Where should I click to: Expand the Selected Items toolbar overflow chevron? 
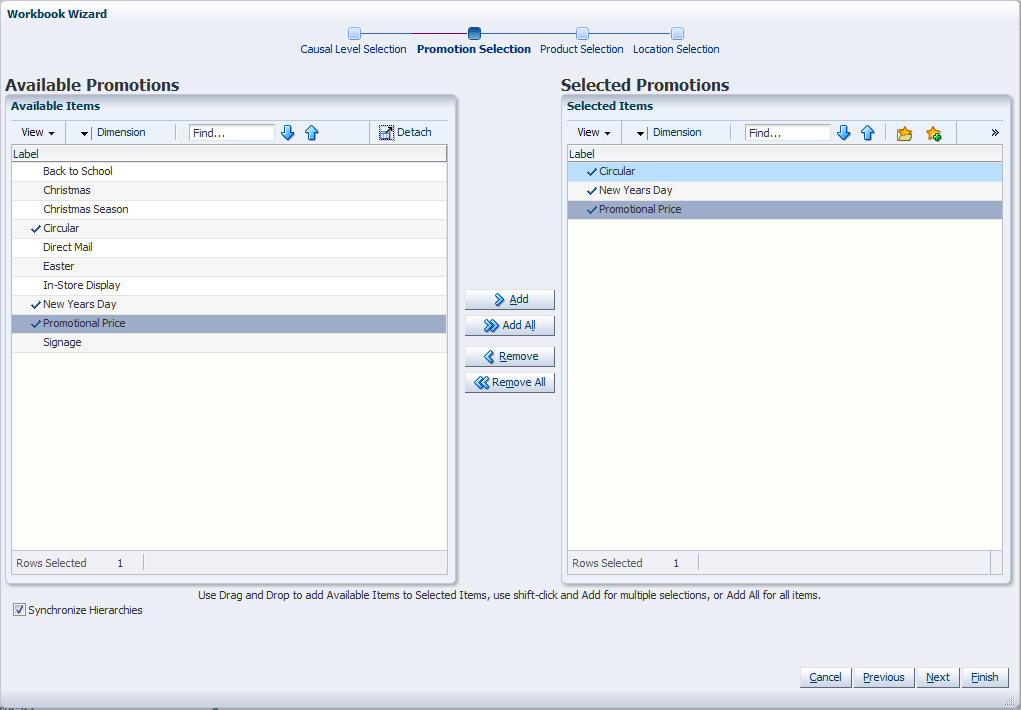(995, 133)
